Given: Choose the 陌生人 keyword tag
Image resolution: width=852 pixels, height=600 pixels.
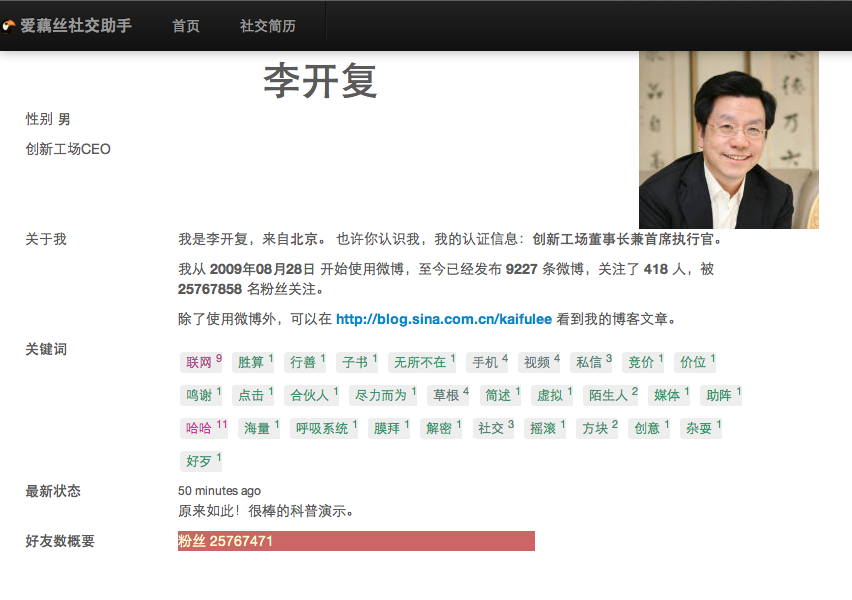Looking at the screenshot, I should pyautogui.click(x=611, y=395).
